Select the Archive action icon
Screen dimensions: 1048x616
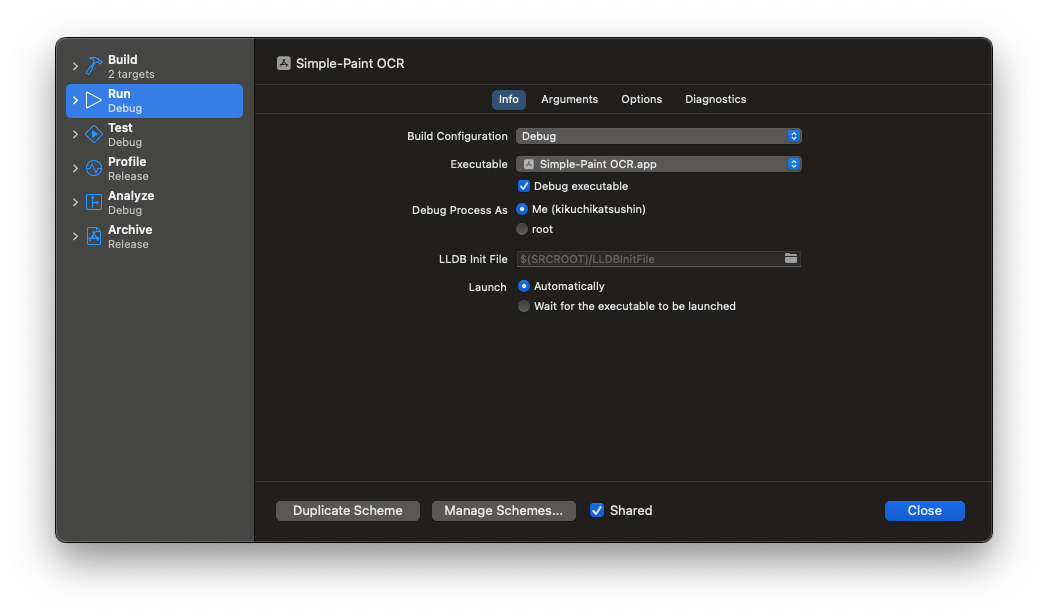point(94,236)
